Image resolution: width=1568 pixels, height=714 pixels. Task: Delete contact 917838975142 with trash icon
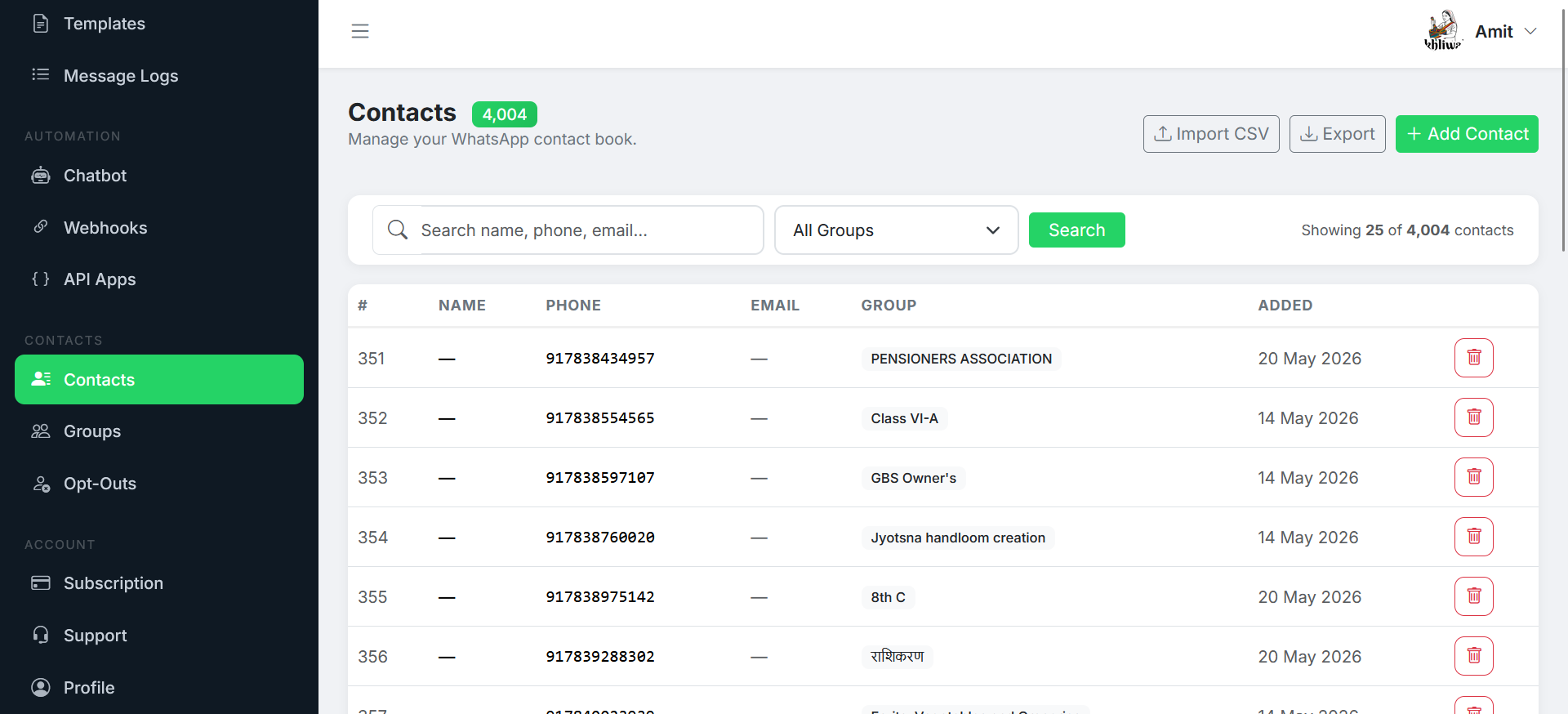(1473, 596)
